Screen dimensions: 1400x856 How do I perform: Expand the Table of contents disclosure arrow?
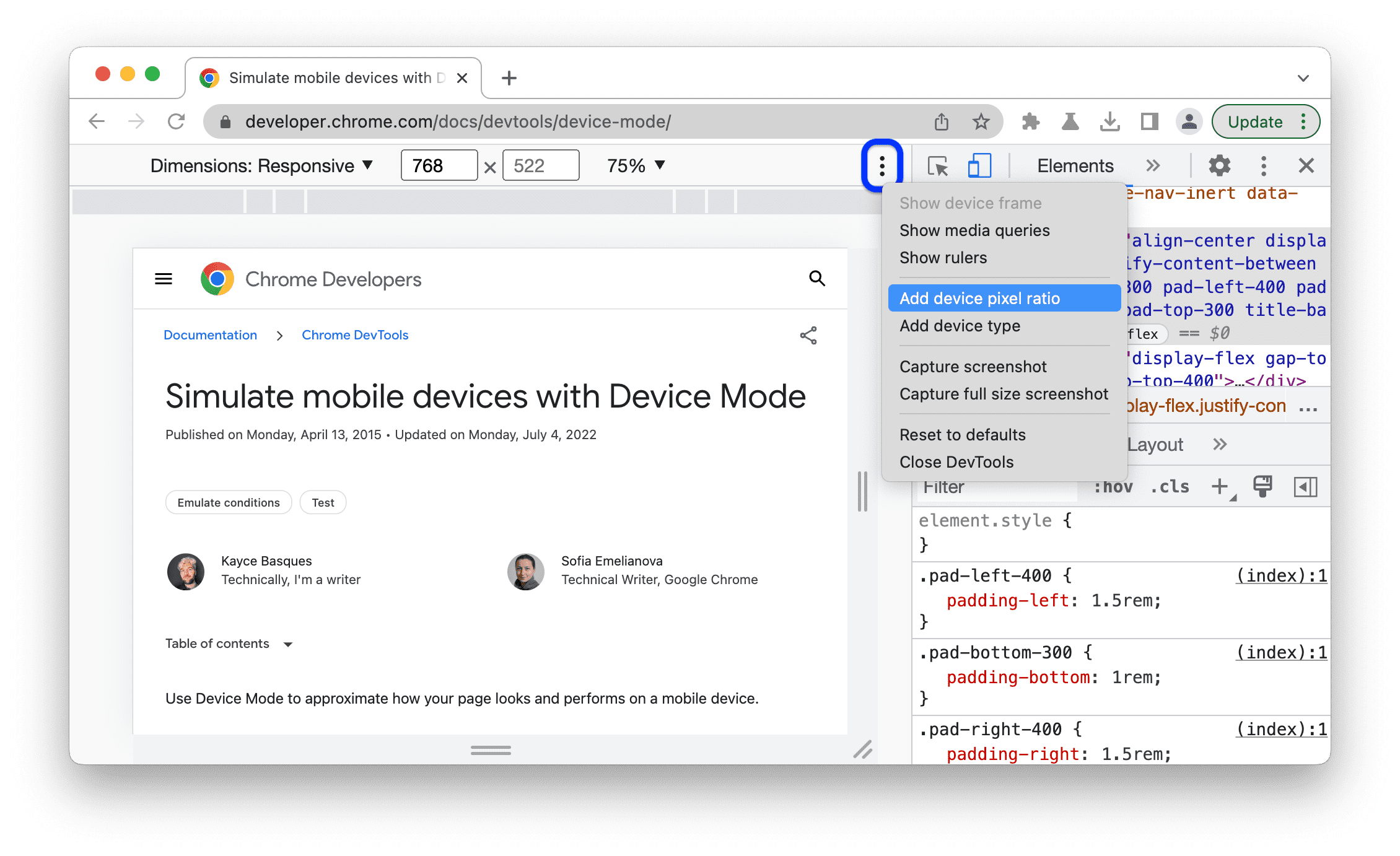pos(284,644)
